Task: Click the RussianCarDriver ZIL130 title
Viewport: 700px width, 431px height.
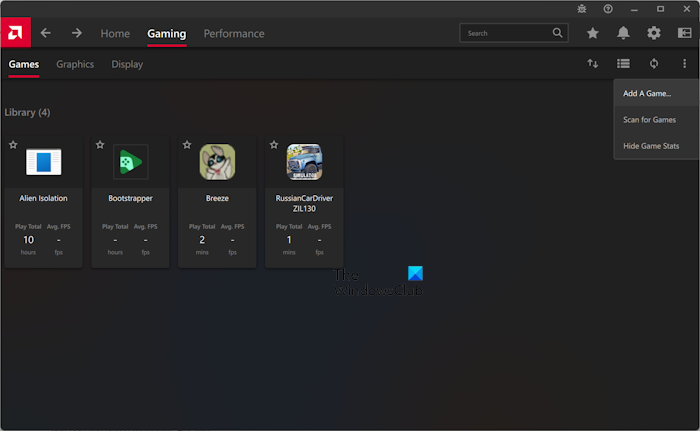Action: click(x=304, y=203)
